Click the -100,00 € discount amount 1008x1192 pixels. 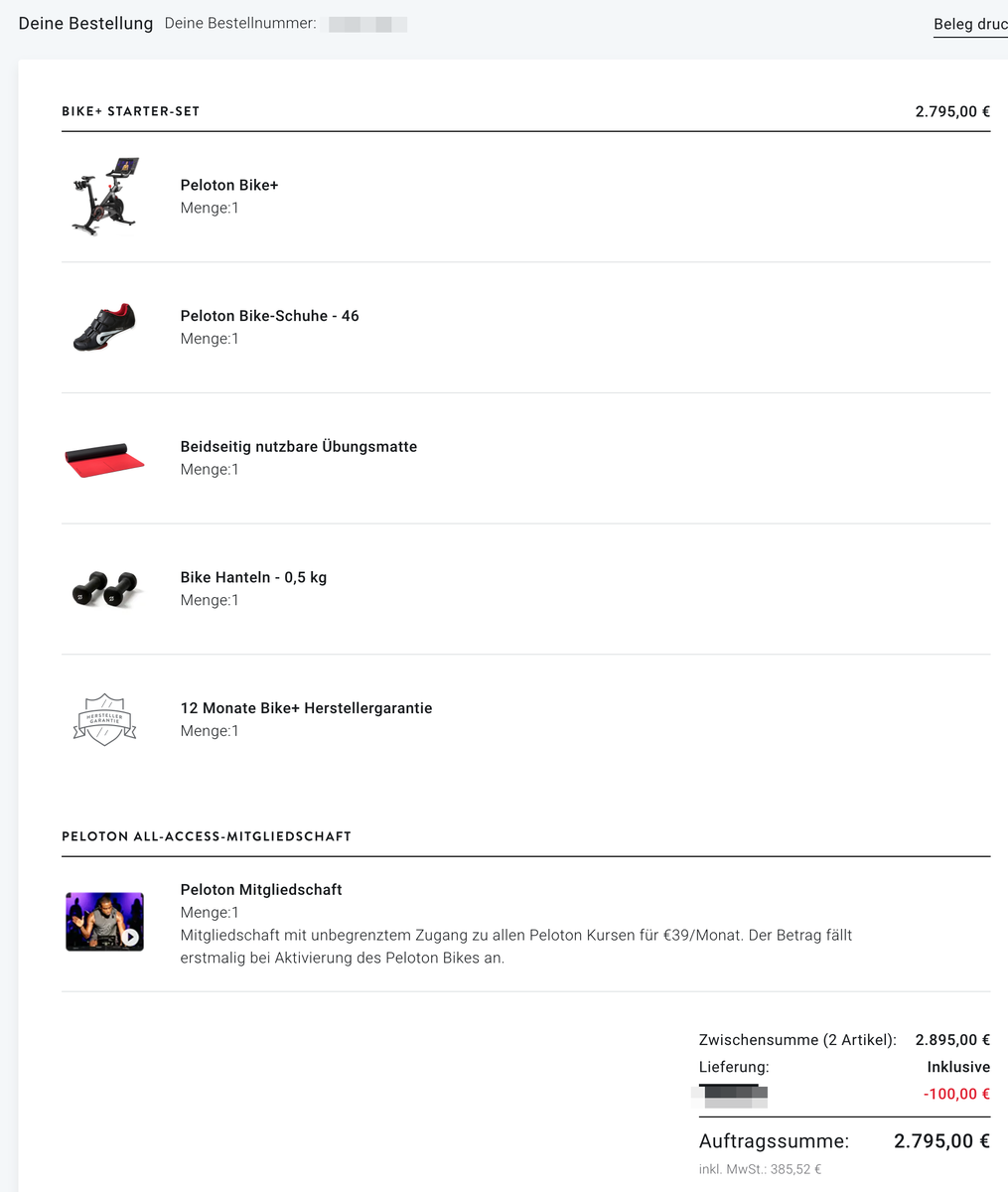[x=956, y=1095]
